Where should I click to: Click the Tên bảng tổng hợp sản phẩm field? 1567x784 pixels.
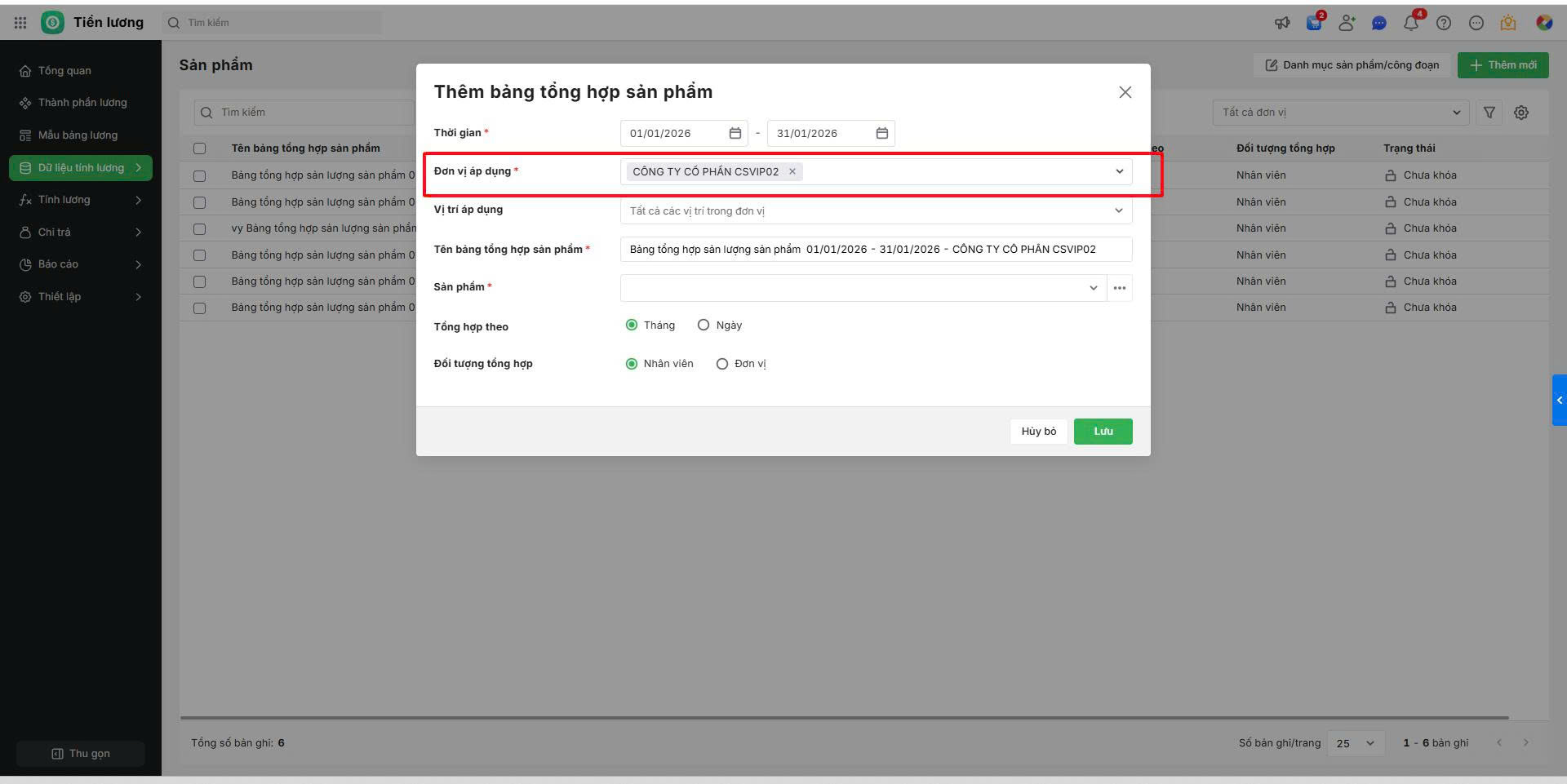tap(876, 250)
